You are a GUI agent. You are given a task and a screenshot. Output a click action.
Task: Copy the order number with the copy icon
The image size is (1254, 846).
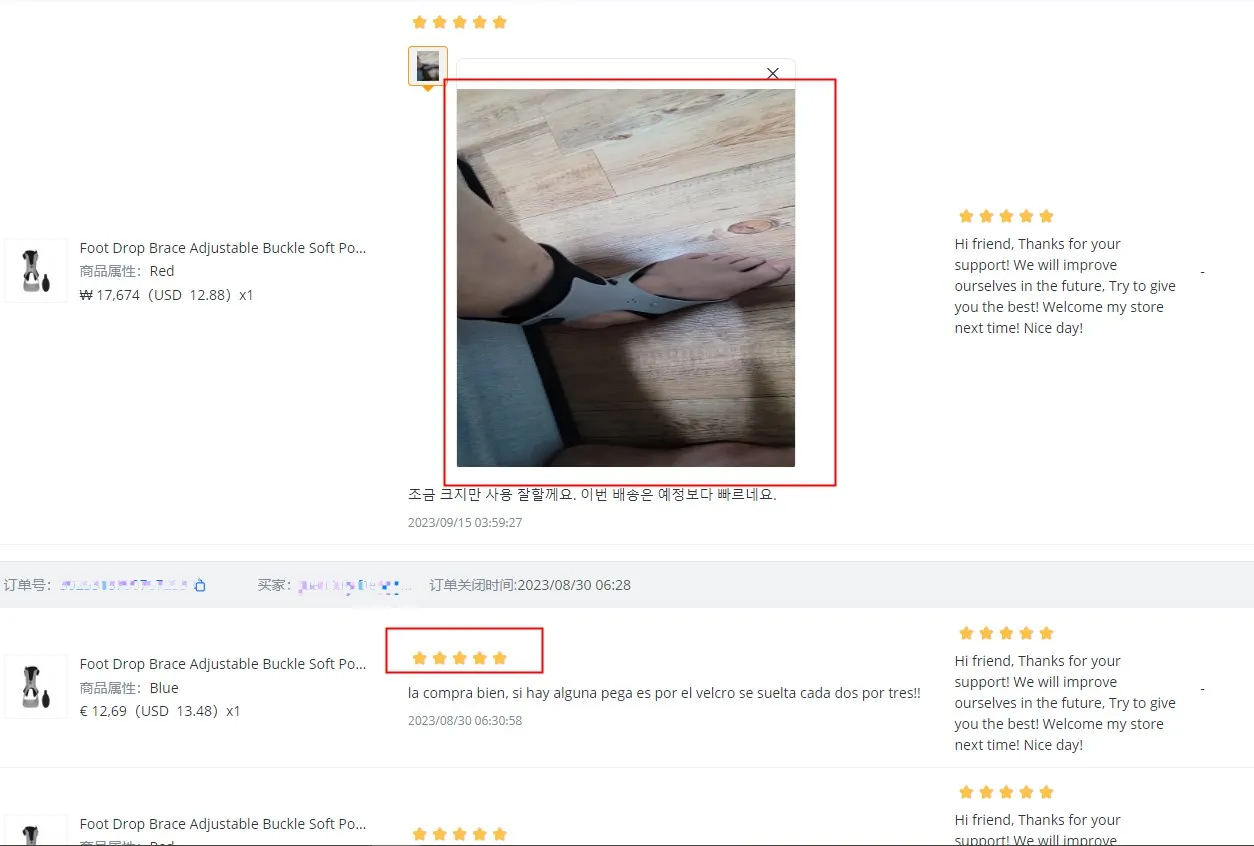click(200, 585)
